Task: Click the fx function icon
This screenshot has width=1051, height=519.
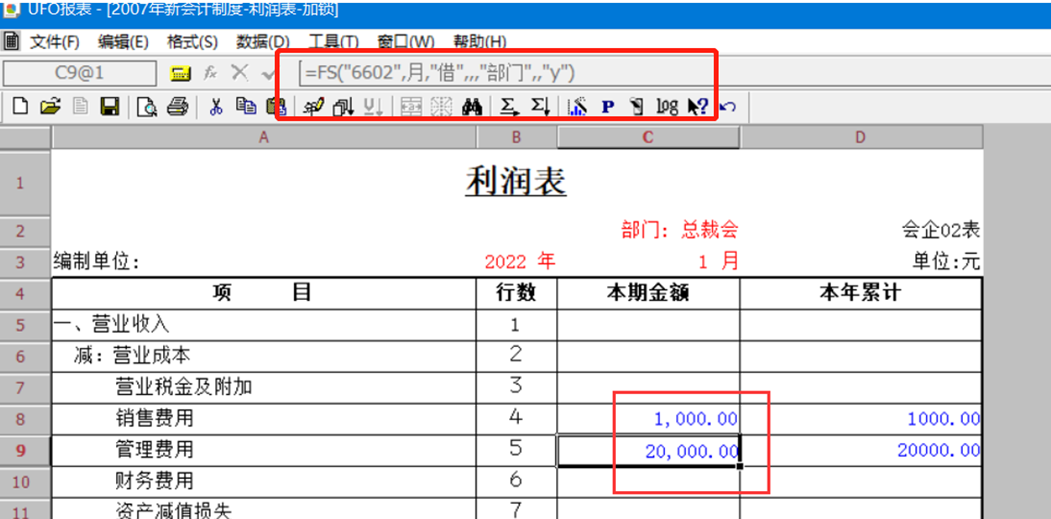Action: (x=210, y=72)
